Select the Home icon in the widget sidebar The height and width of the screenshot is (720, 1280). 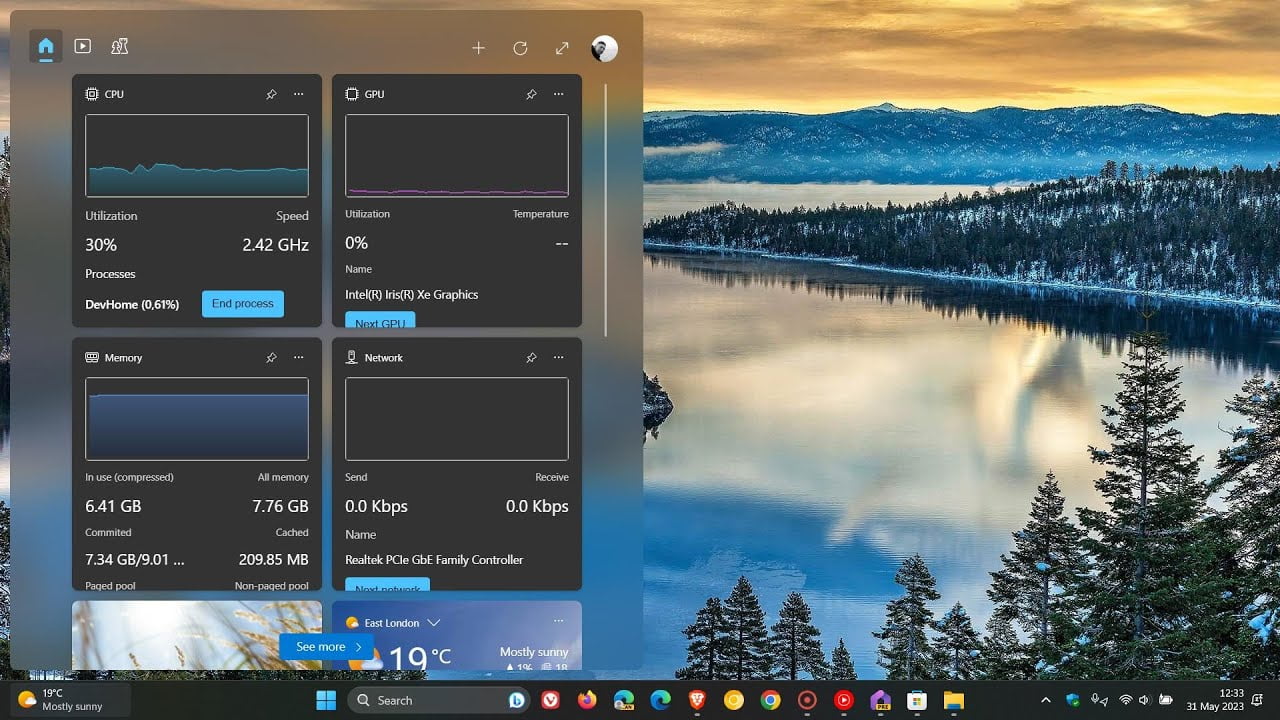tap(45, 46)
